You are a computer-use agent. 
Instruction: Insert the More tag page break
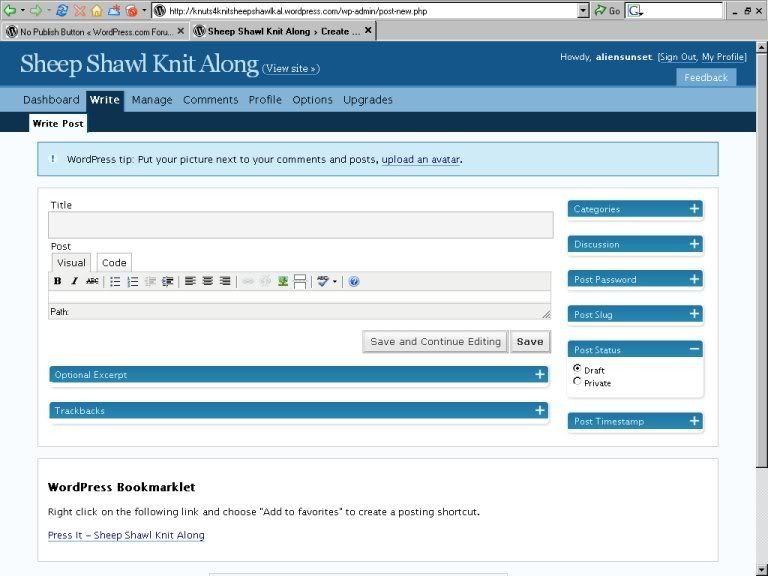coord(300,282)
